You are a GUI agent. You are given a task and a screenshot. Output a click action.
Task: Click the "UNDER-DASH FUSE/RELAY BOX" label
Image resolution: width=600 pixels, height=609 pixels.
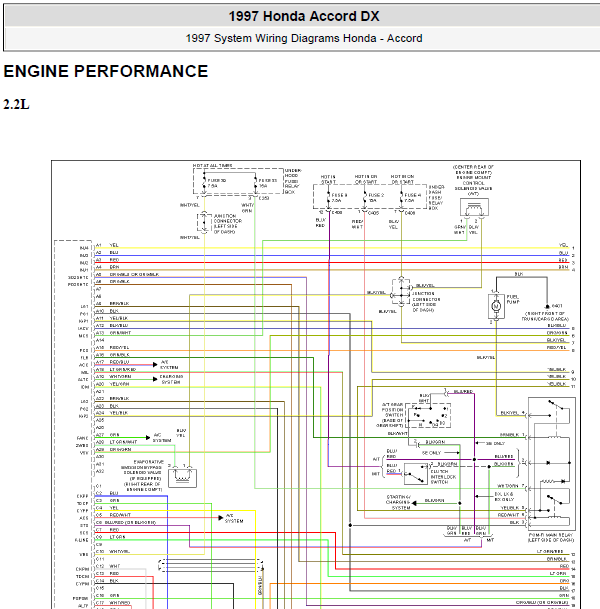436,197
